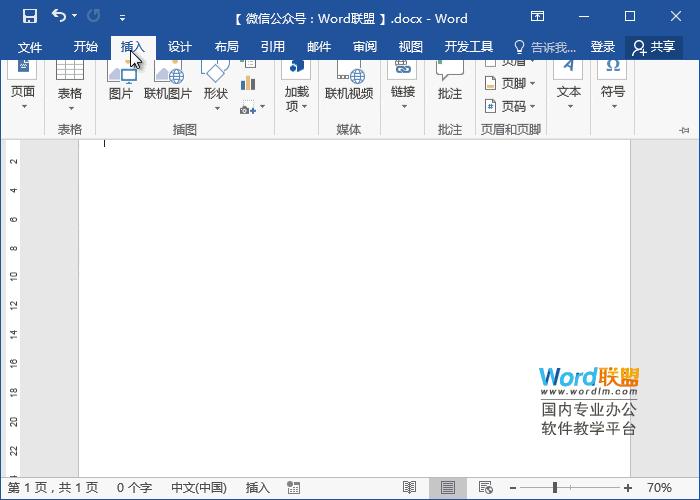Open Ribbon Display Options button
Screen dimensions: 700x500
click(x=537, y=17)
